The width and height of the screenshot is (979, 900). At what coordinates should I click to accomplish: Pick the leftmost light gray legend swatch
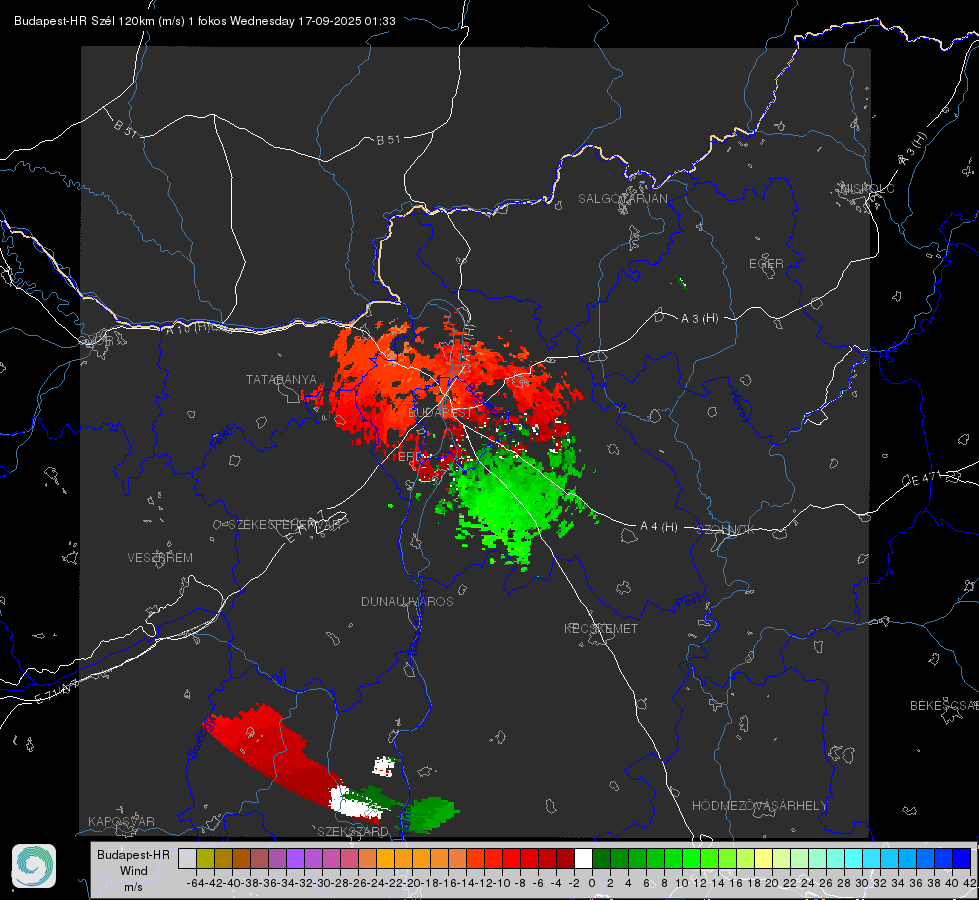(187, 858)
